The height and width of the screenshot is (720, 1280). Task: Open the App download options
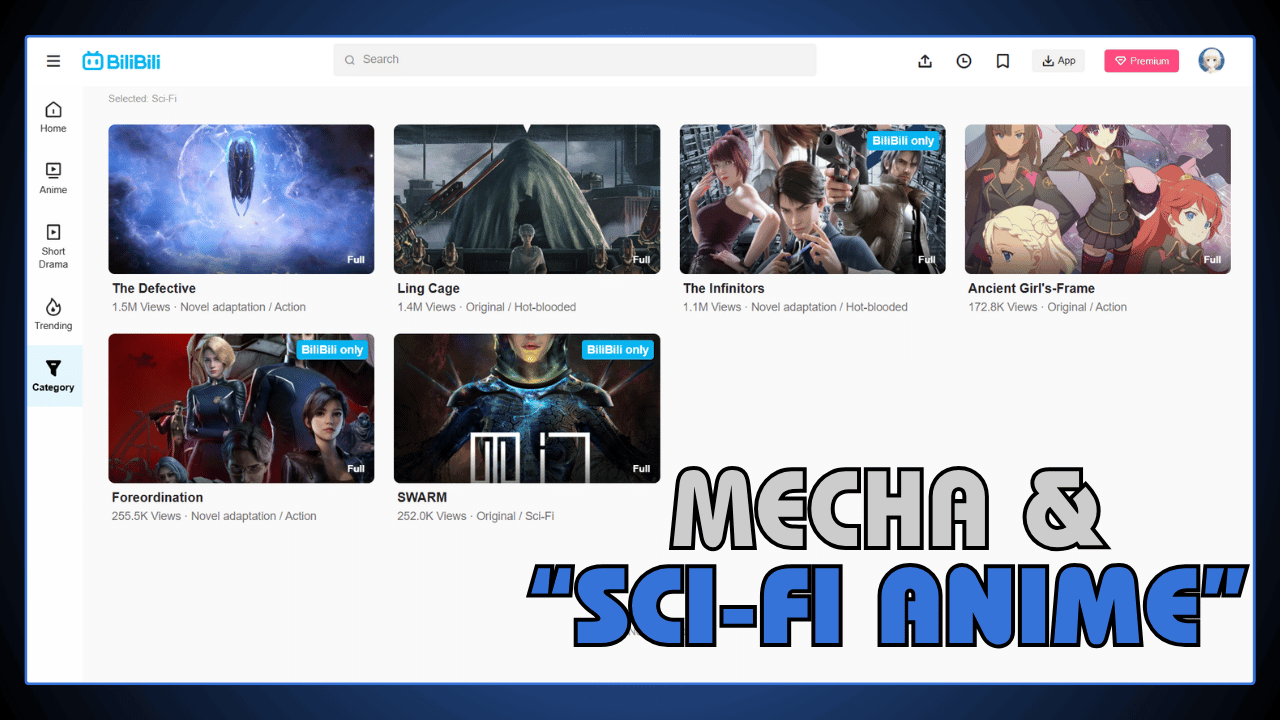1058,60
